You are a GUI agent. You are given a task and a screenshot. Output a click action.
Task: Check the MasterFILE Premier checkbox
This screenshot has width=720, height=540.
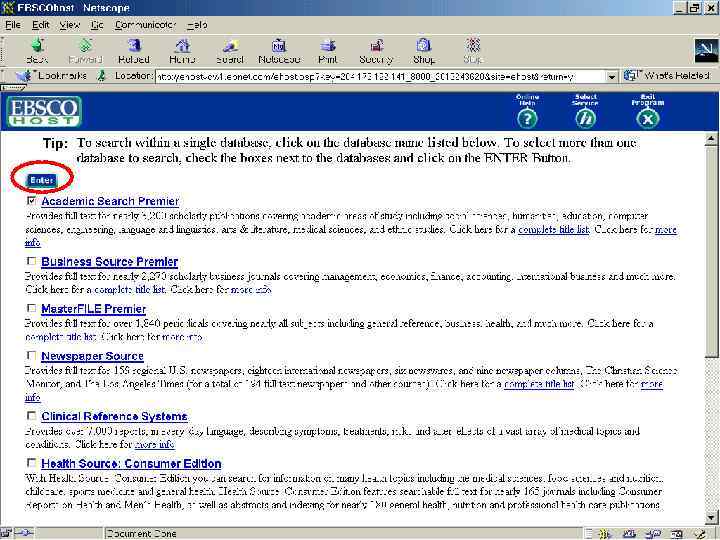point(31,308)
